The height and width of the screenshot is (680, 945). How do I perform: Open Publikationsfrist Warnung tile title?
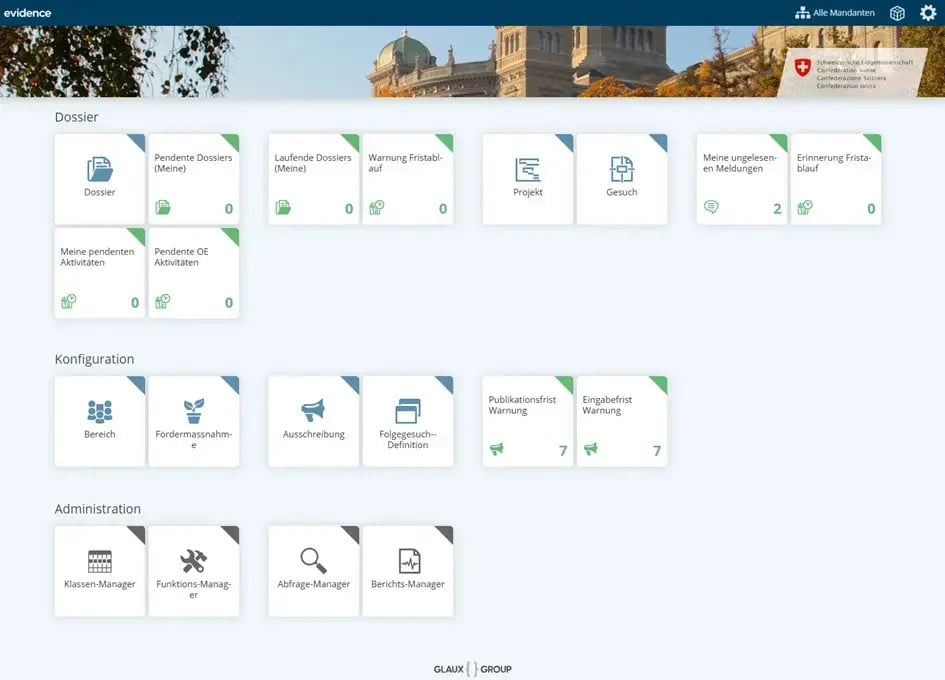point(522,405)
